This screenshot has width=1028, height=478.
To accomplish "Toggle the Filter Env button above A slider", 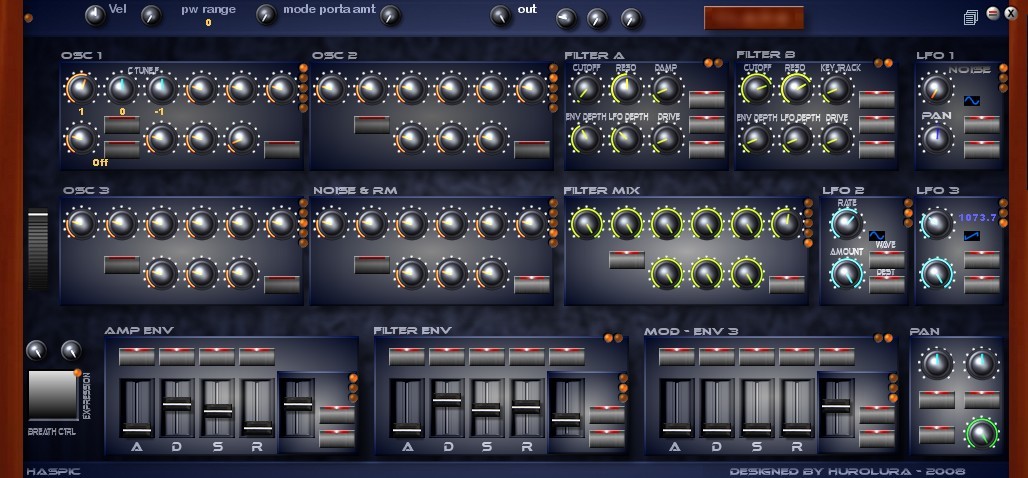I will pos(407,357).
